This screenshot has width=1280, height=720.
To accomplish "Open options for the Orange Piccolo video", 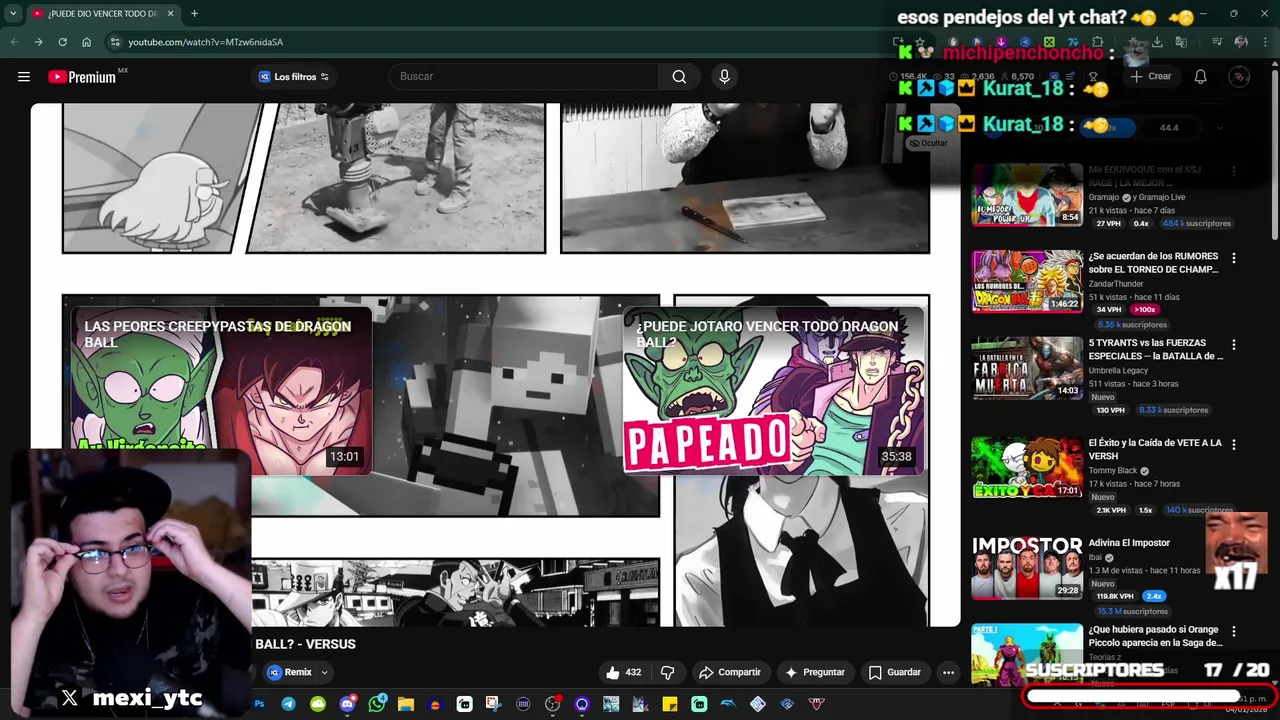I will (1233, 631).
